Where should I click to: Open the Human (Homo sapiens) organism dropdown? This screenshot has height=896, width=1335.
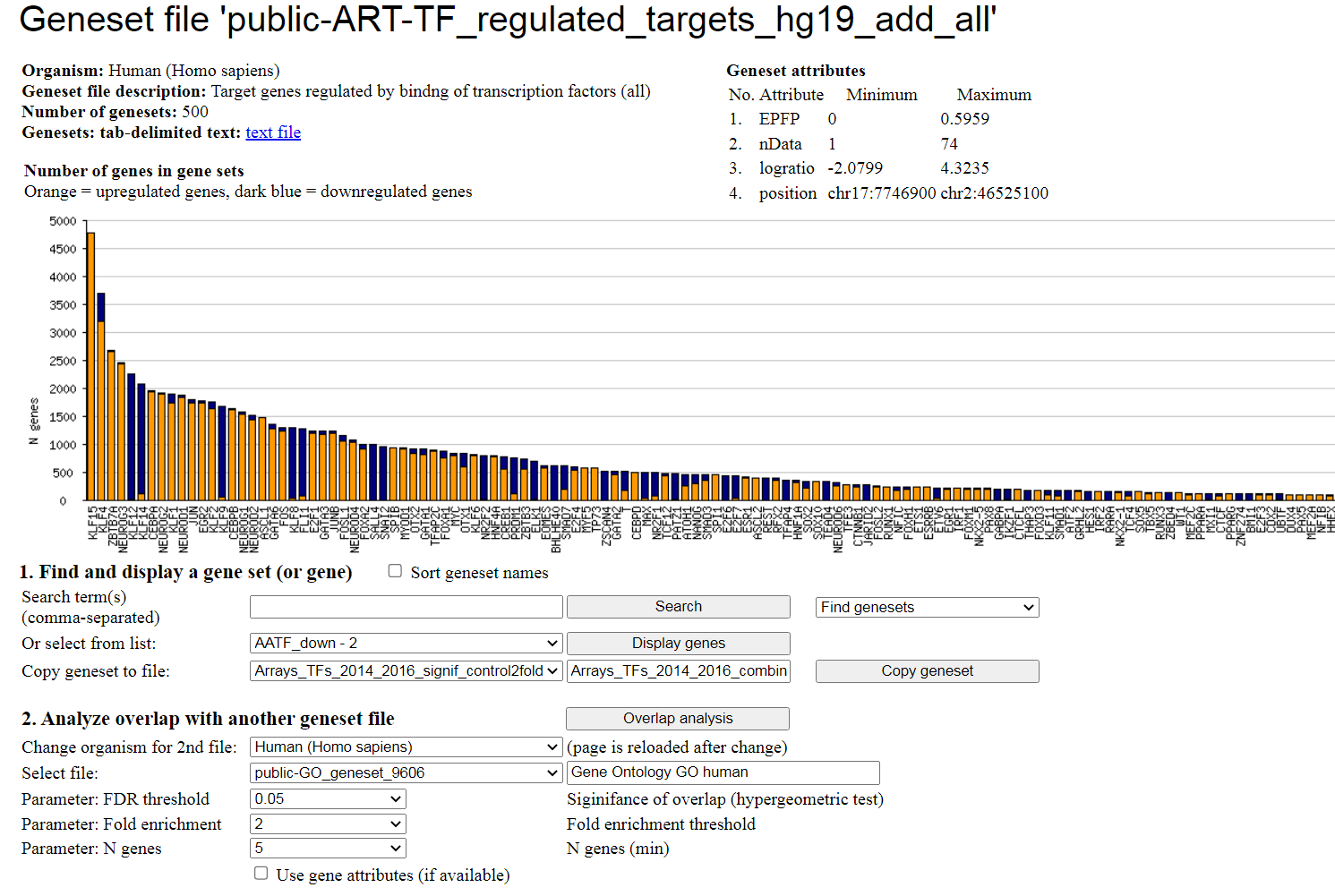pos(406,747)
